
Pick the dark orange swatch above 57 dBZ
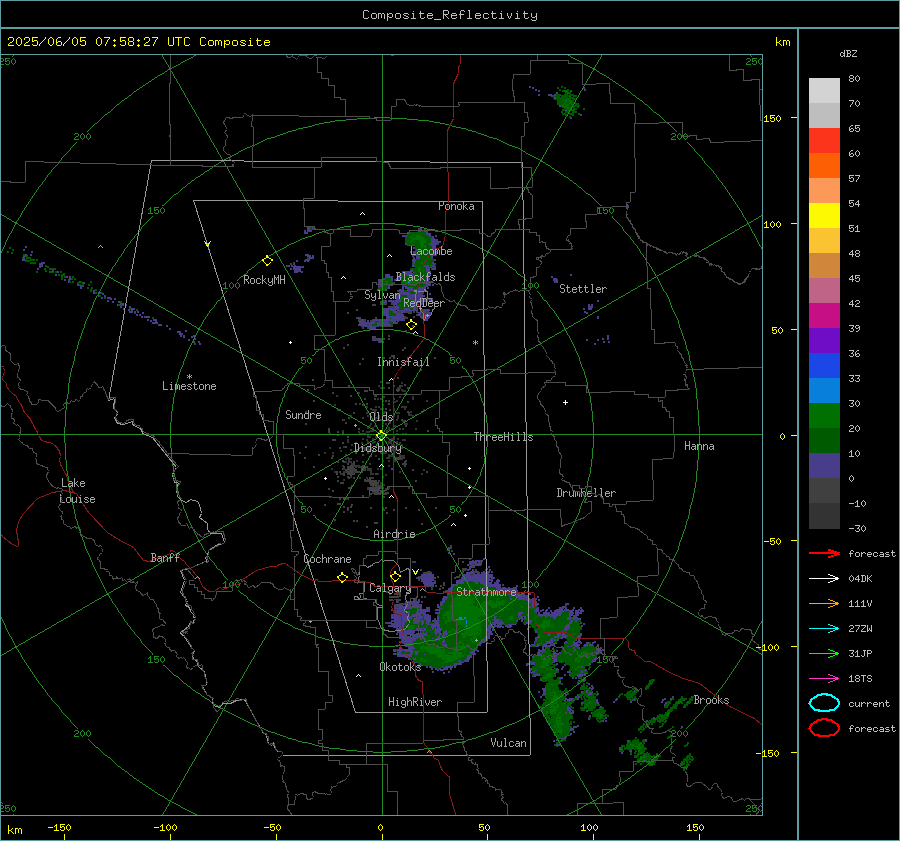tap(824, 165)
